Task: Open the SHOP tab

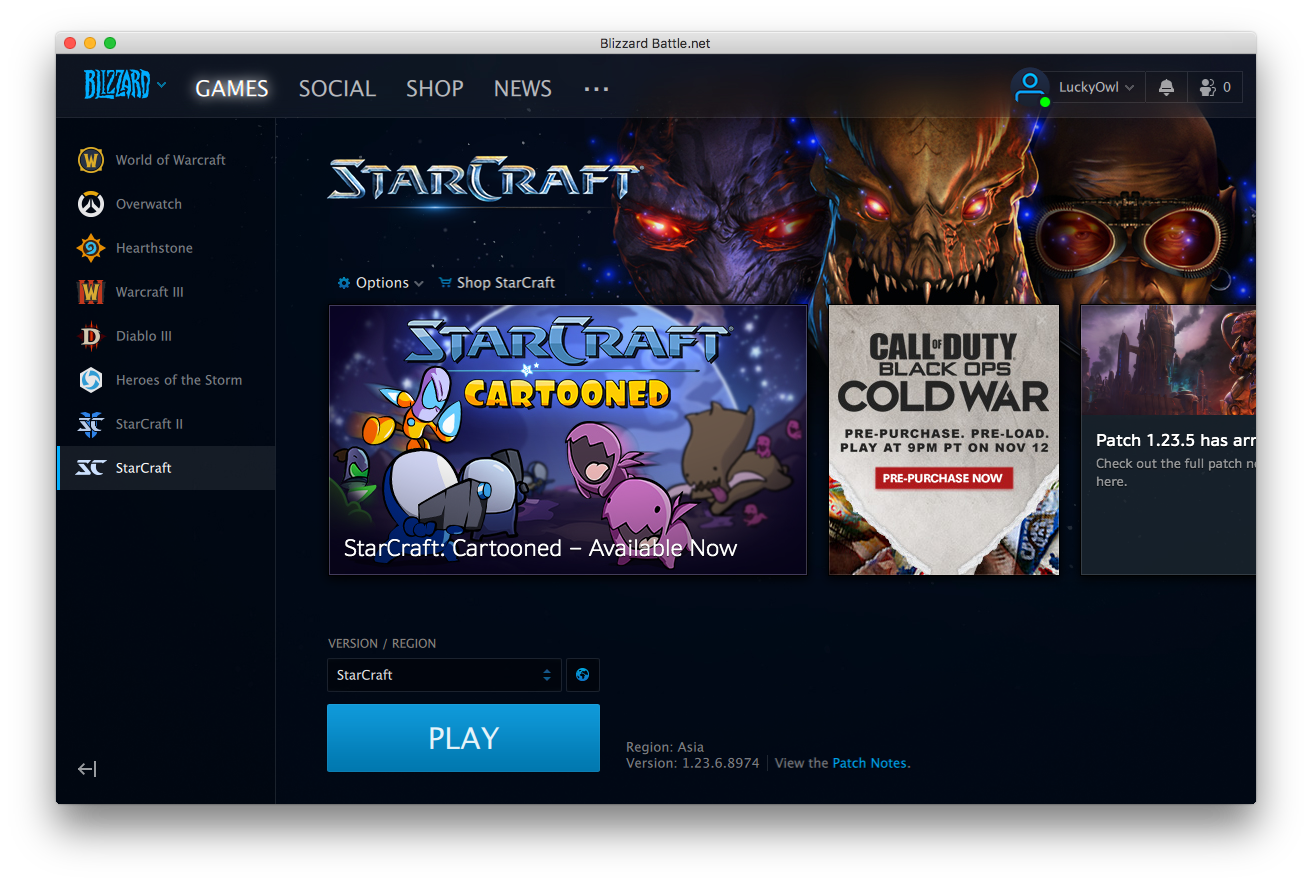Action: click(435, 88)
